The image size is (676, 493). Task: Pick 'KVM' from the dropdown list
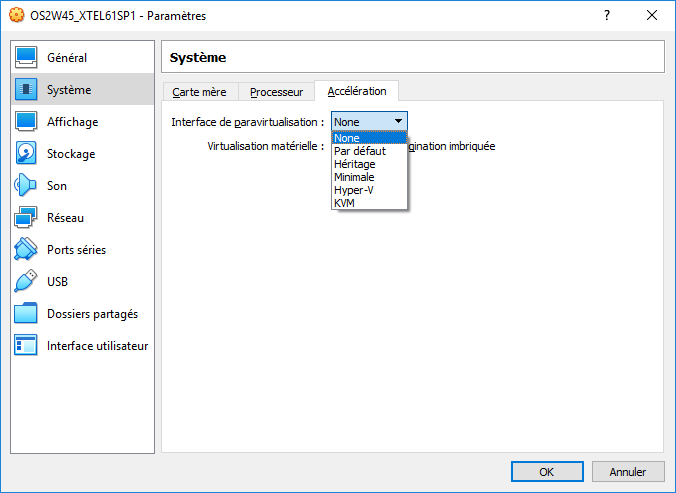click(344, 203)
